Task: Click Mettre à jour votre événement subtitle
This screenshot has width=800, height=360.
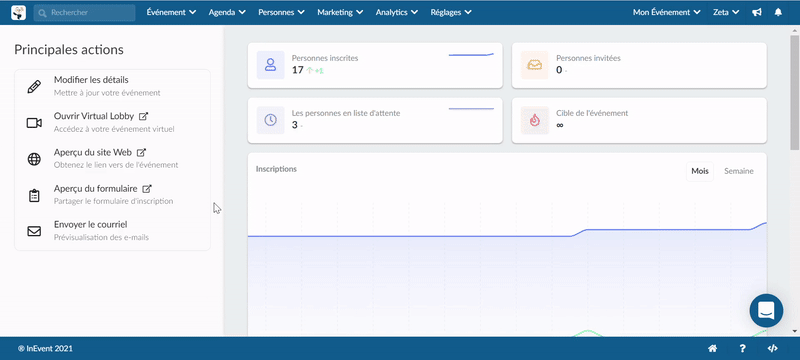Action: coord(107,93)
